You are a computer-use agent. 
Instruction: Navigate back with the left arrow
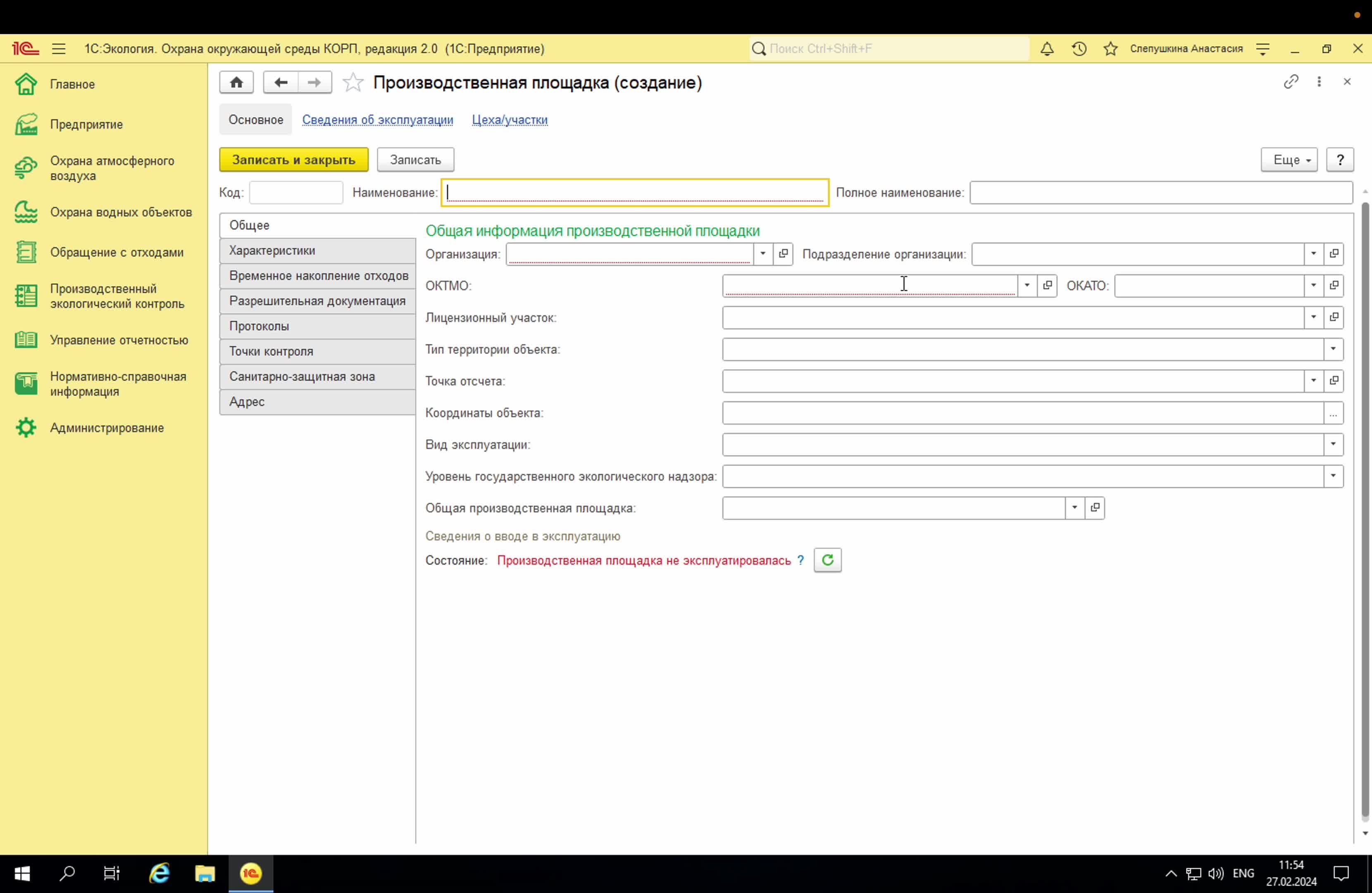click(x=281, y=83)
